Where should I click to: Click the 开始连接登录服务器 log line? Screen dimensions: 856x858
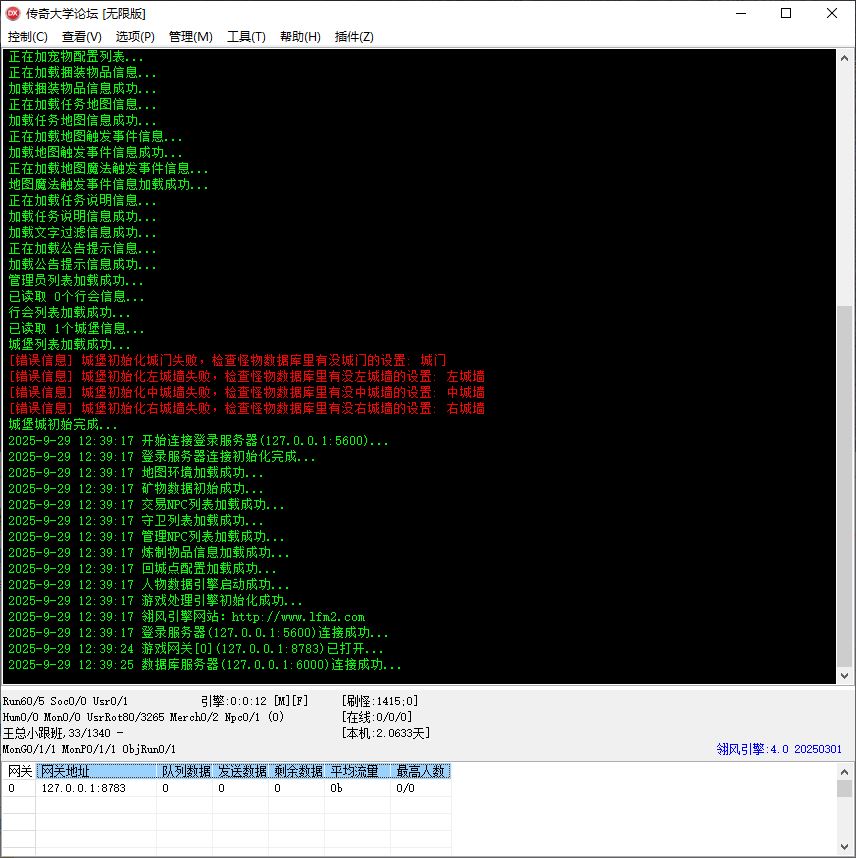[198, 440]
